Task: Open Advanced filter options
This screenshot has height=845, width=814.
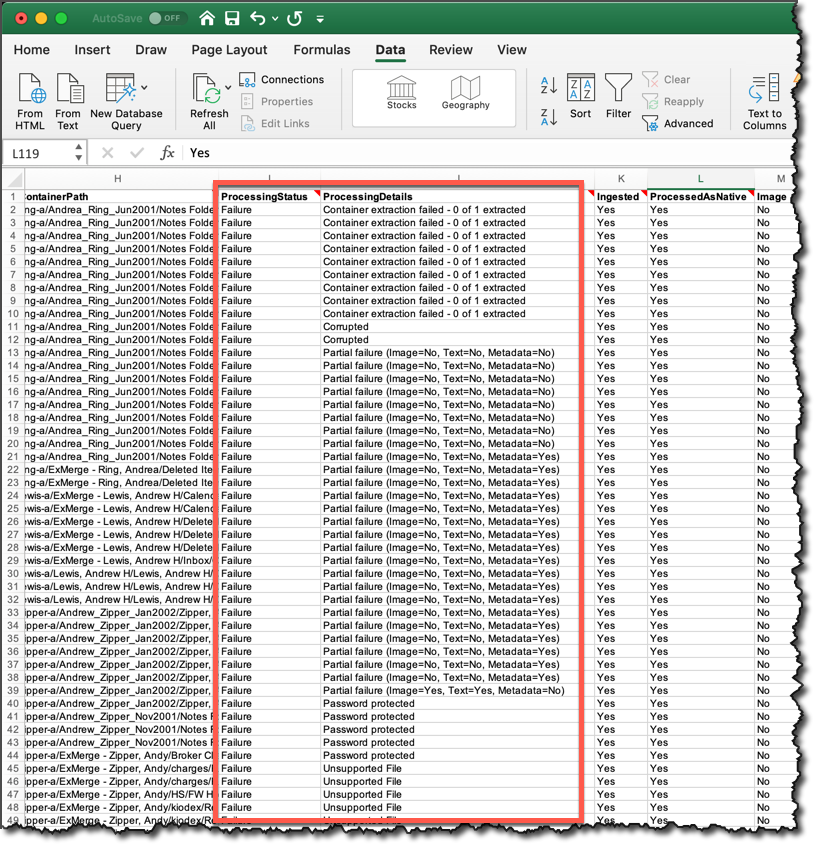Action: (678, 124)
